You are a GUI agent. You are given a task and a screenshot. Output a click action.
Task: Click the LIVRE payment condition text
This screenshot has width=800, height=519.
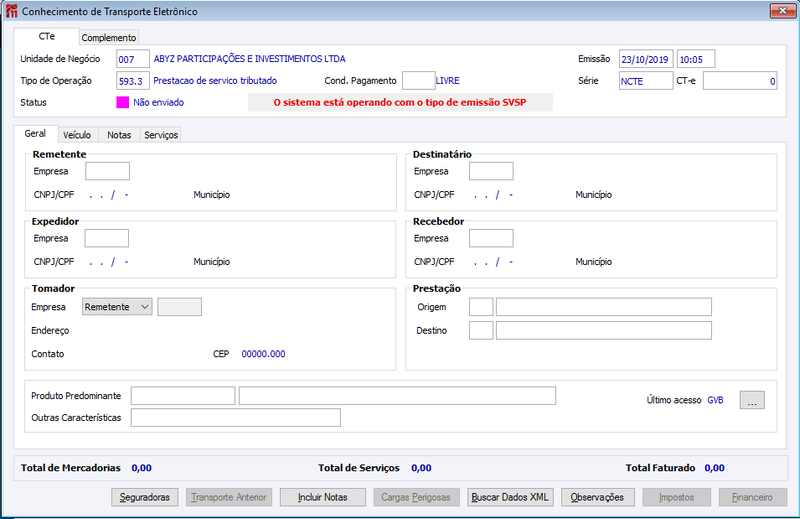pyautogui.click(x=447, y=81)
